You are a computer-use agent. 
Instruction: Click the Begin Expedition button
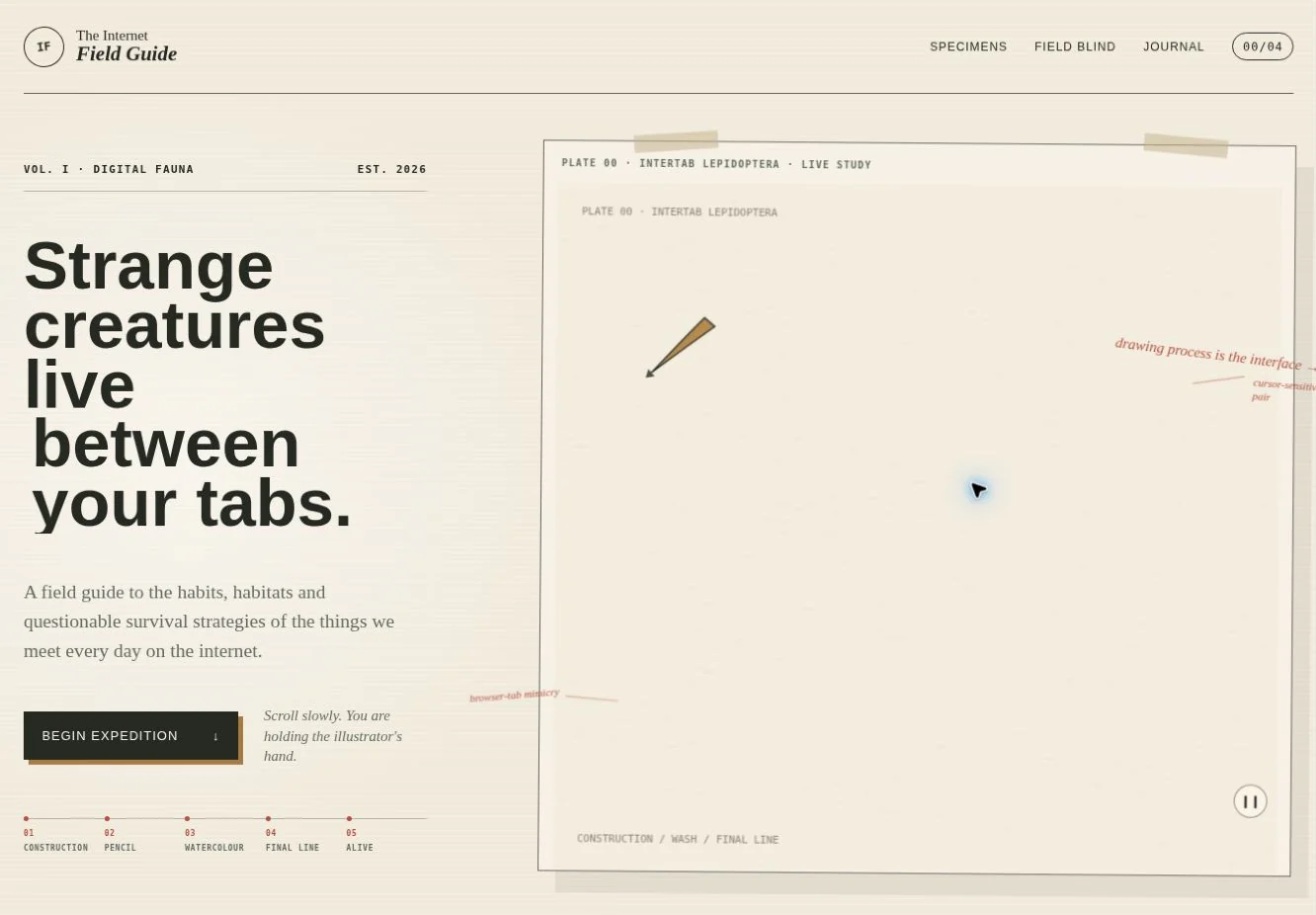tap(131, 736)
